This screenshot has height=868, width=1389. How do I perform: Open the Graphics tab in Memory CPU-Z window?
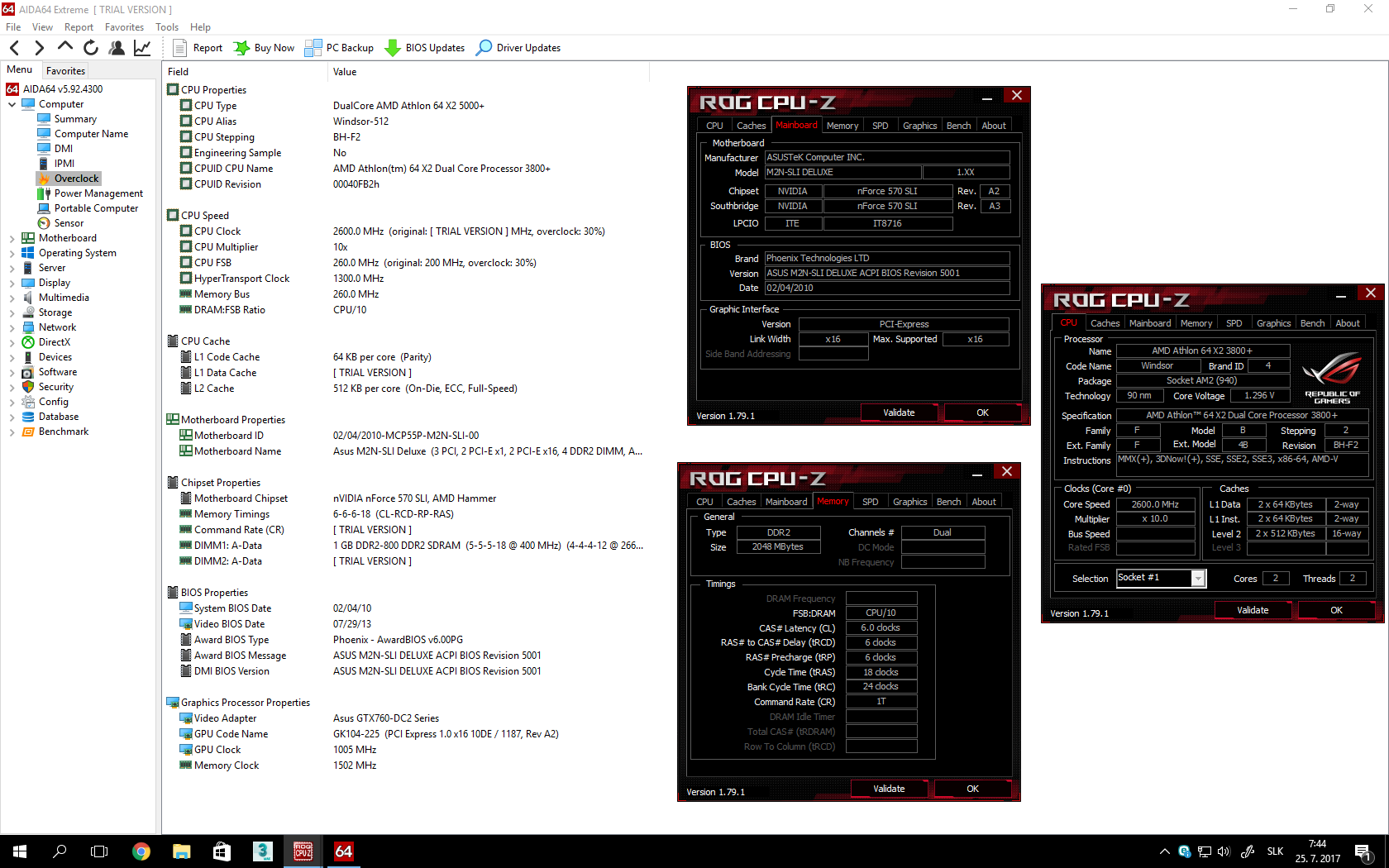pyautogui.click(x=909, y=502)
